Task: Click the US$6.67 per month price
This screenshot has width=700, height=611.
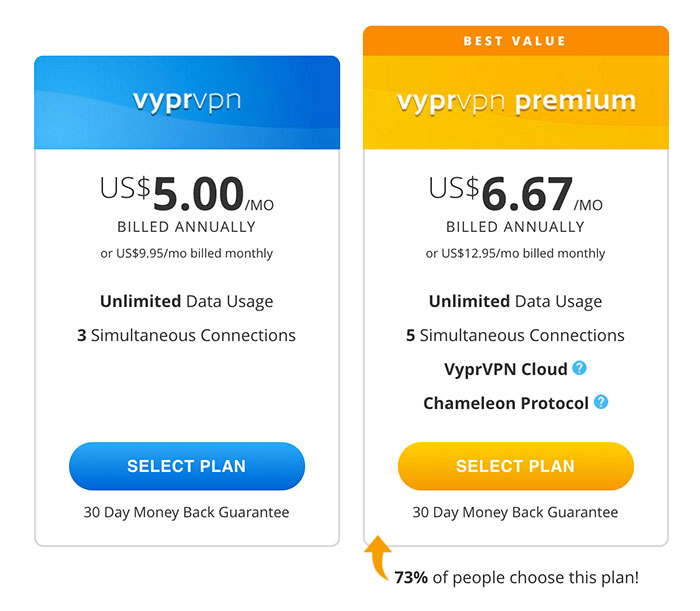Action: [516, 194]
